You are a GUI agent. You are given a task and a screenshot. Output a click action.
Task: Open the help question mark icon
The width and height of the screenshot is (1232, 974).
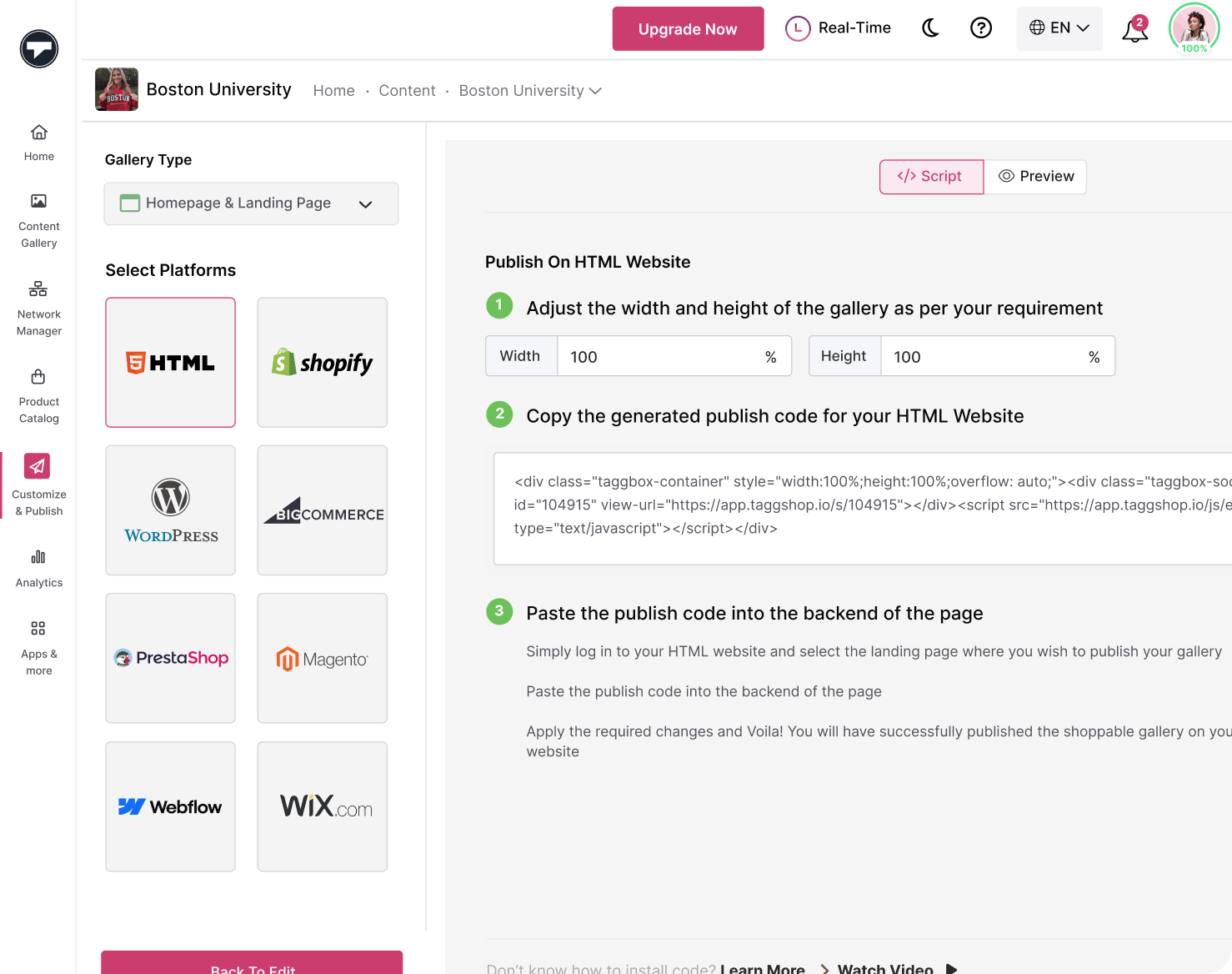click(x=981, y=28)
